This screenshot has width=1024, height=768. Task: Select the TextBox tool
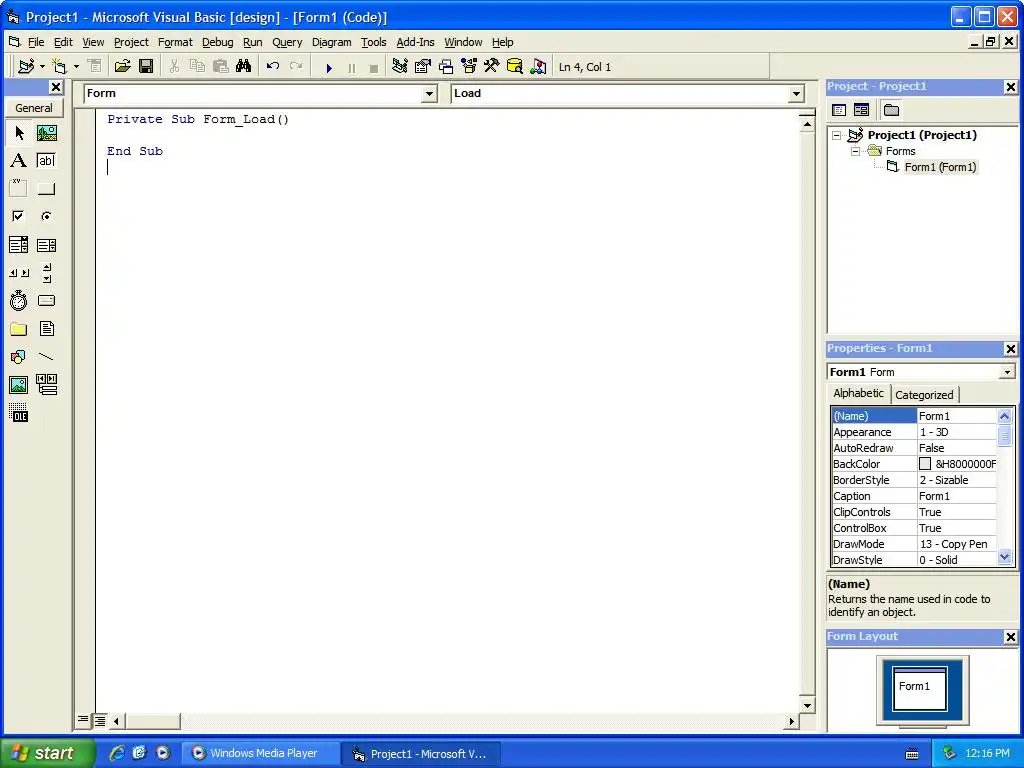point(46,161)
